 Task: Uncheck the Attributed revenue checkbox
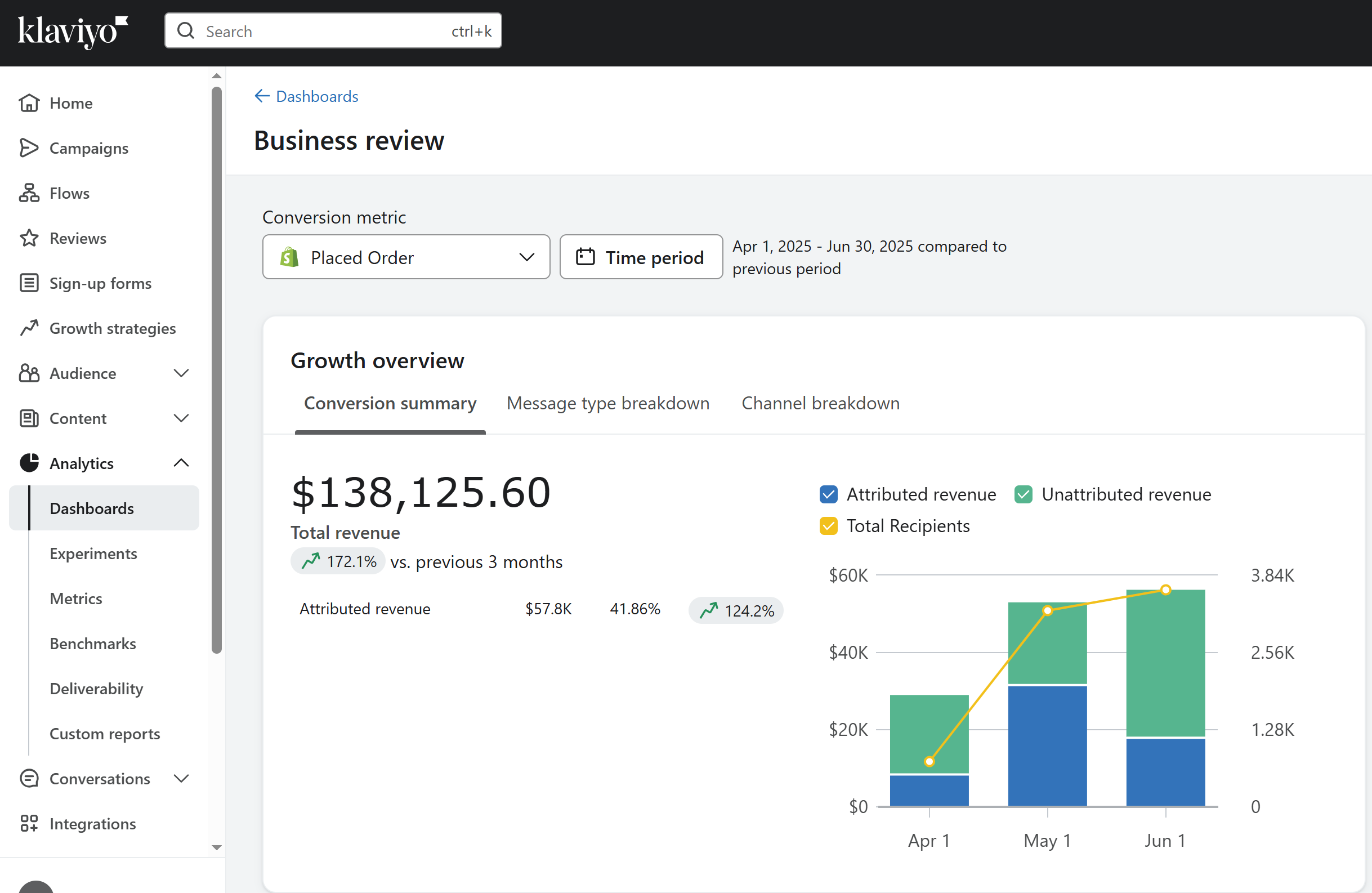point(828,494)
